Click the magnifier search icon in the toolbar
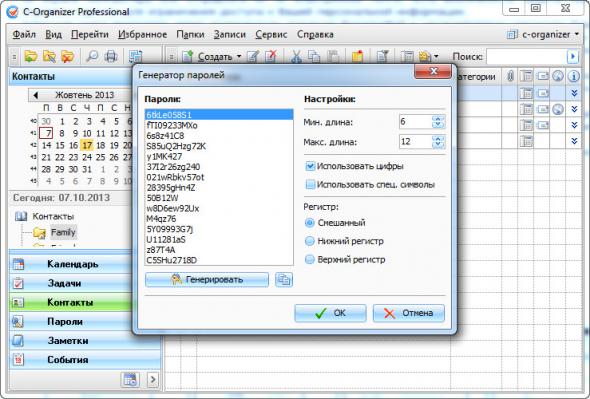The width and height of the screenshot is (590, 399). 92,56
